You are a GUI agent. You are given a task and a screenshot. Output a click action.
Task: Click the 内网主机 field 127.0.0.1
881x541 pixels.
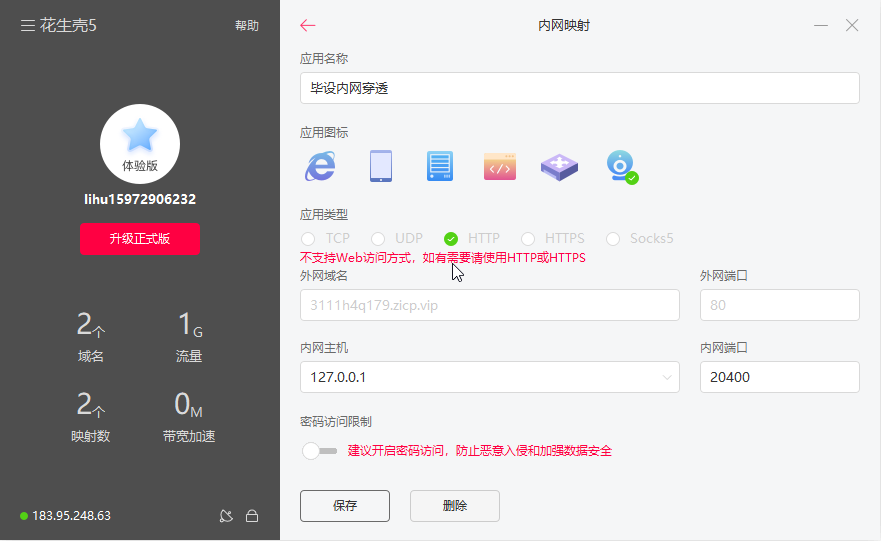pos(490,377)
